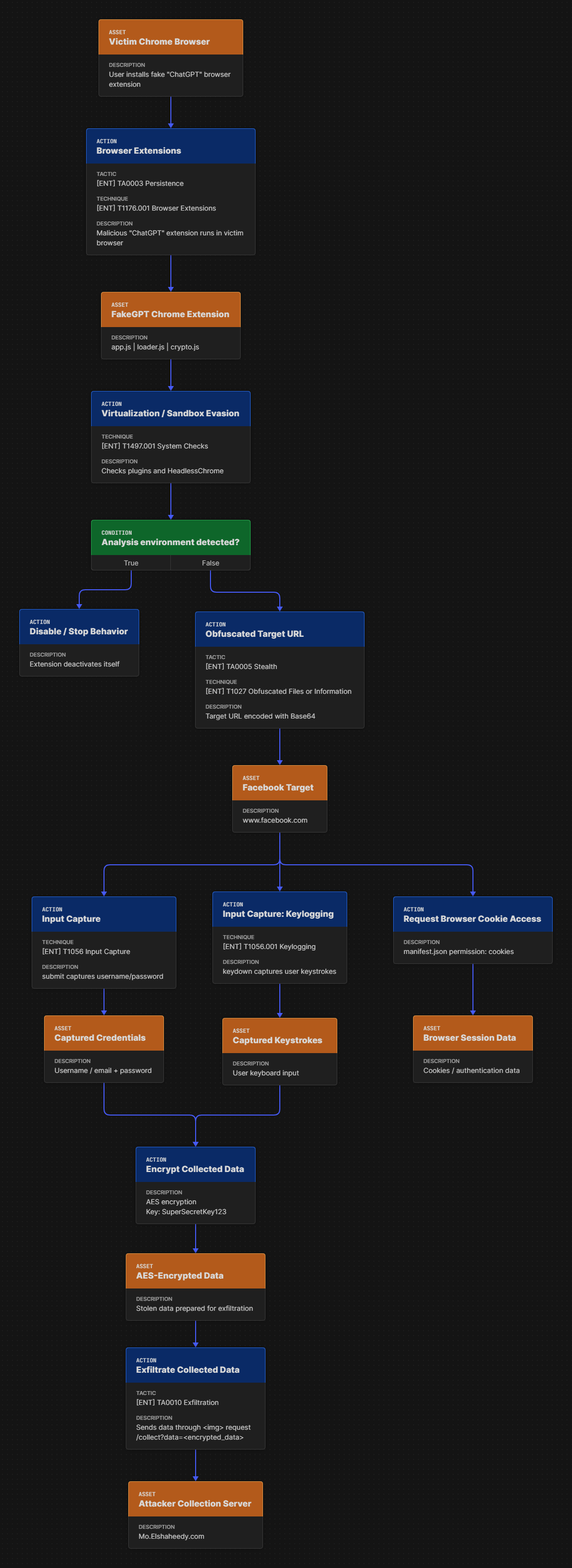
Task: Click text "Key: SuperSecretKey123"
Action: [x=186, y=1212]
